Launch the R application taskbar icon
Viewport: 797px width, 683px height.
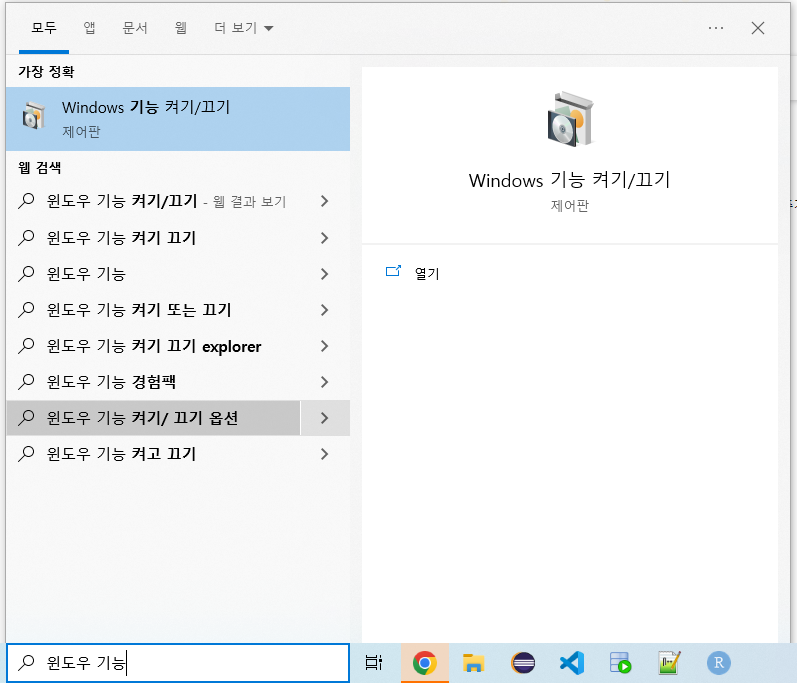coord(719,663)
